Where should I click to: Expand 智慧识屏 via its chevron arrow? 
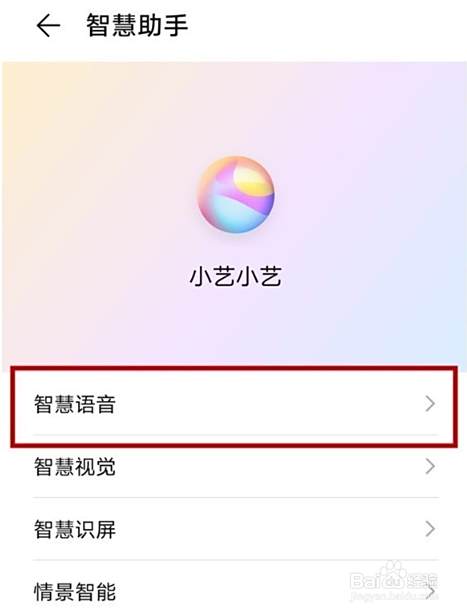[x=430, y=529]
